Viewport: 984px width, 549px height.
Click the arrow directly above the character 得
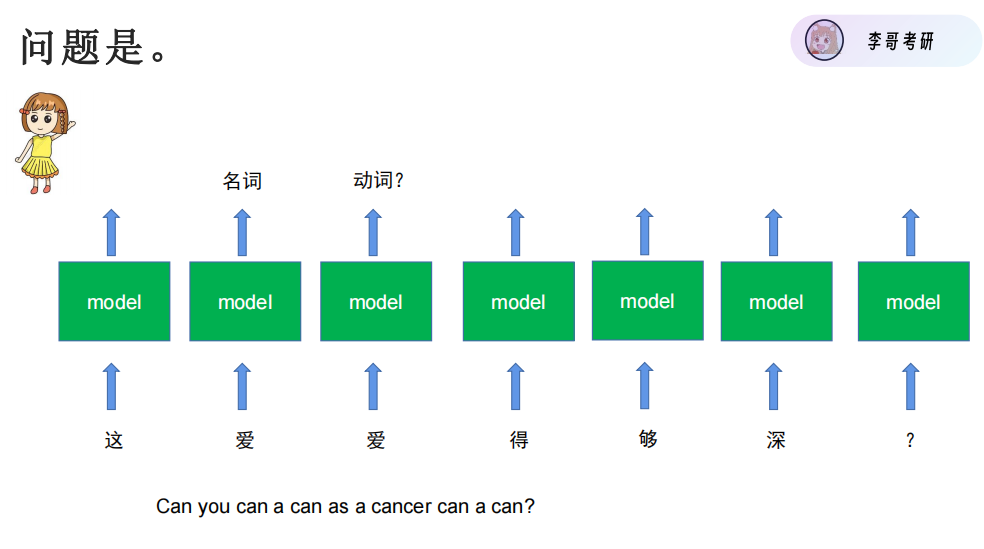coord(515,386)
